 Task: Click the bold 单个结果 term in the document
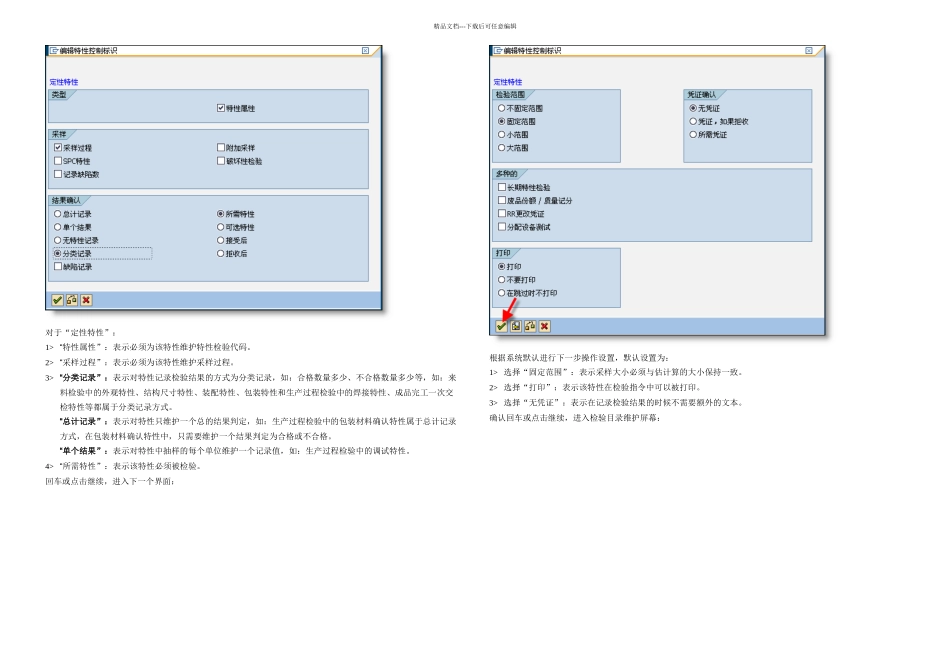pos(80,451)
